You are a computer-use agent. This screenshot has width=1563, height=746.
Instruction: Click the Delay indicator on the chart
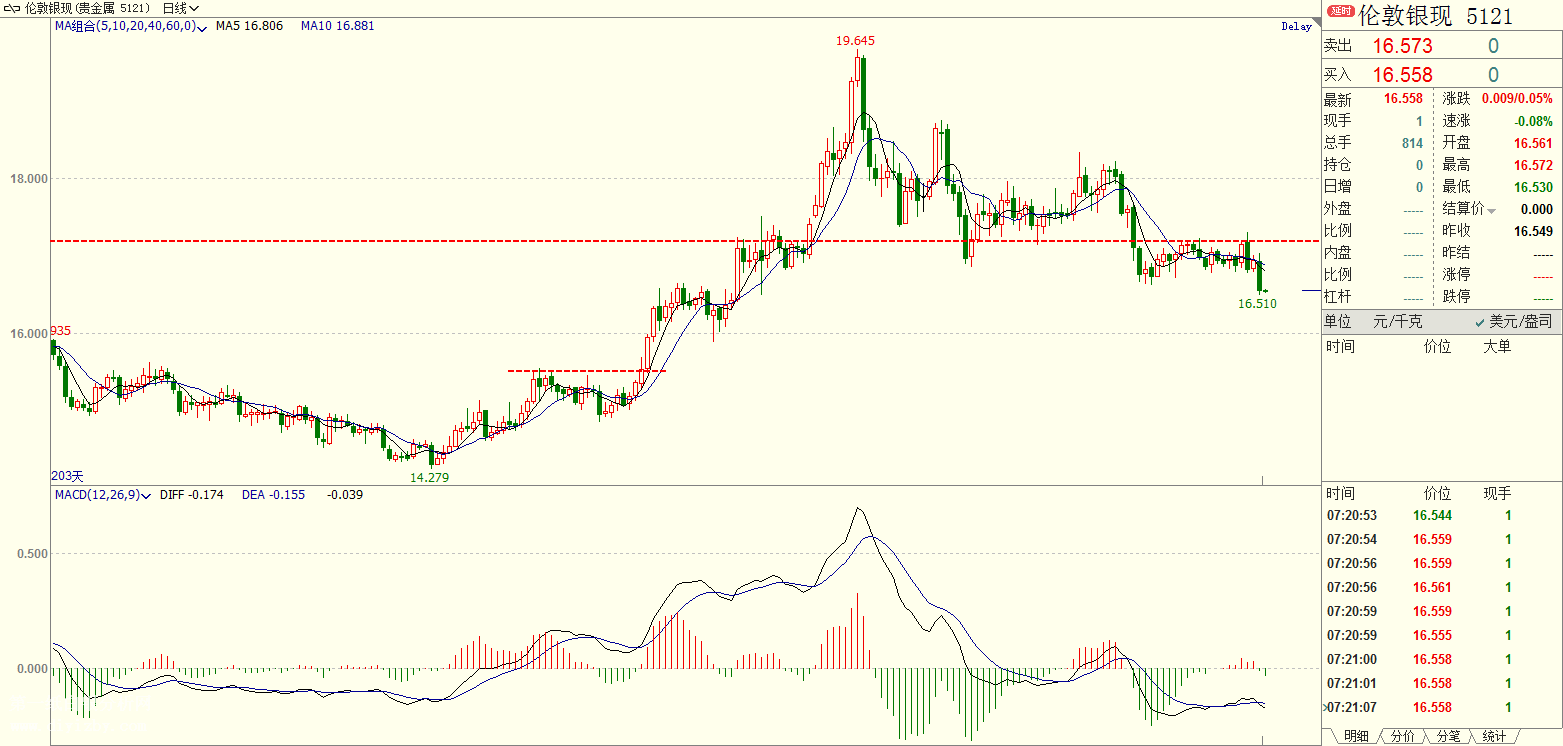1295,27
